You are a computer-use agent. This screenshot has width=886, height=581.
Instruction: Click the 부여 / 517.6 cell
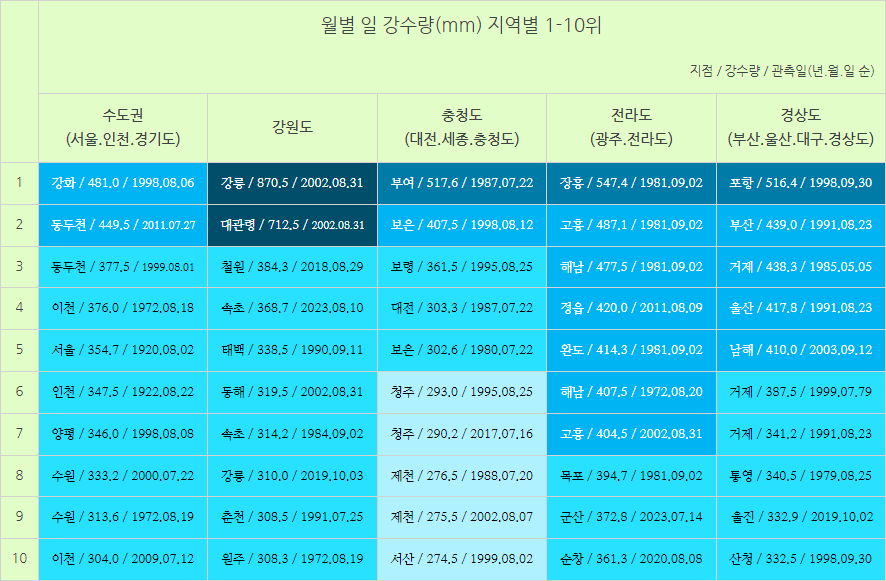coord(462,183)
